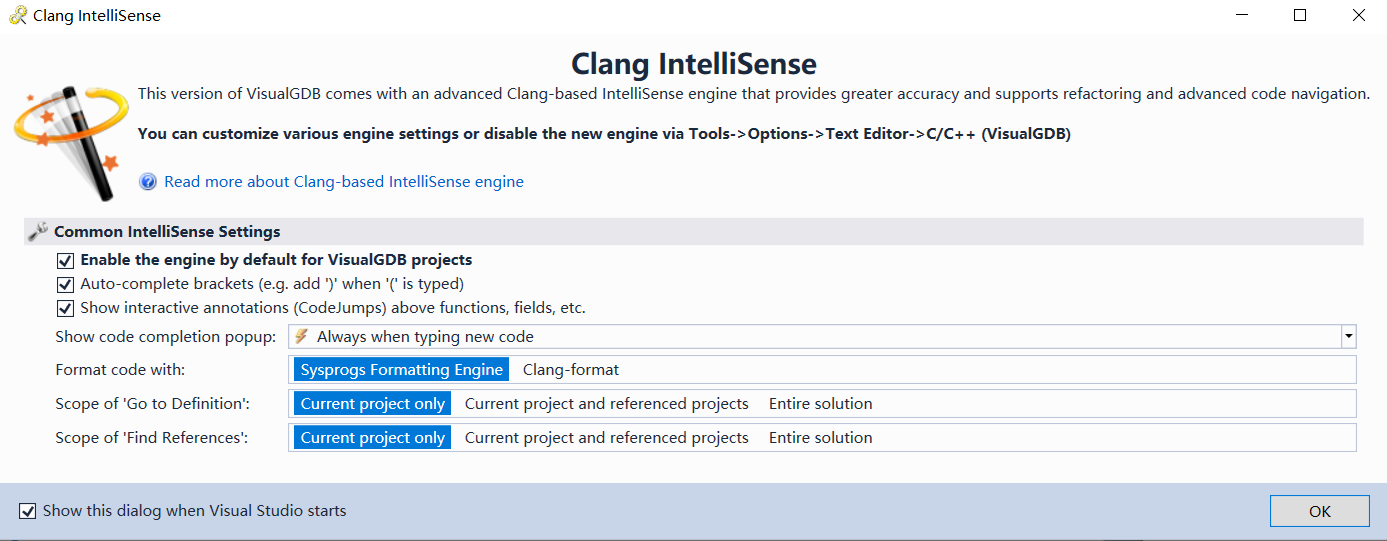Set Find References to Current project and referenced projects
The image size is (1387, 541).
[x=606, y=438]
